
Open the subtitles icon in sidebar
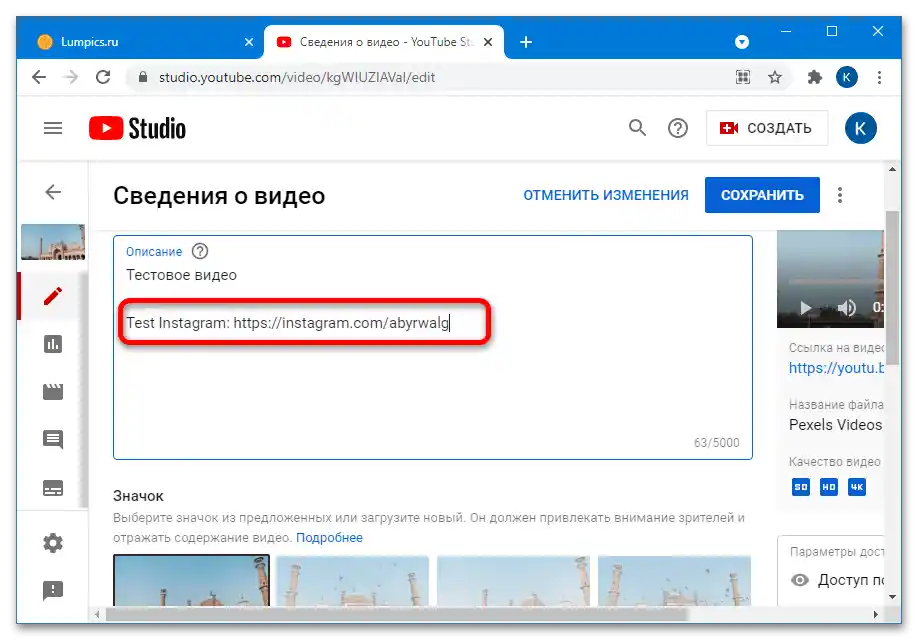click(53, 488)
